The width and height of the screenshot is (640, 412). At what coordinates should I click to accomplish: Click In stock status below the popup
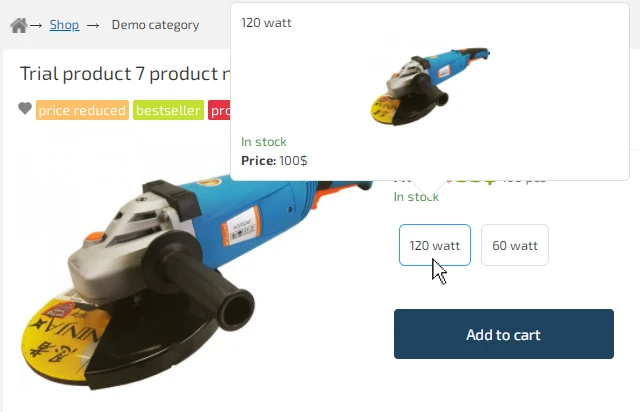416,197
